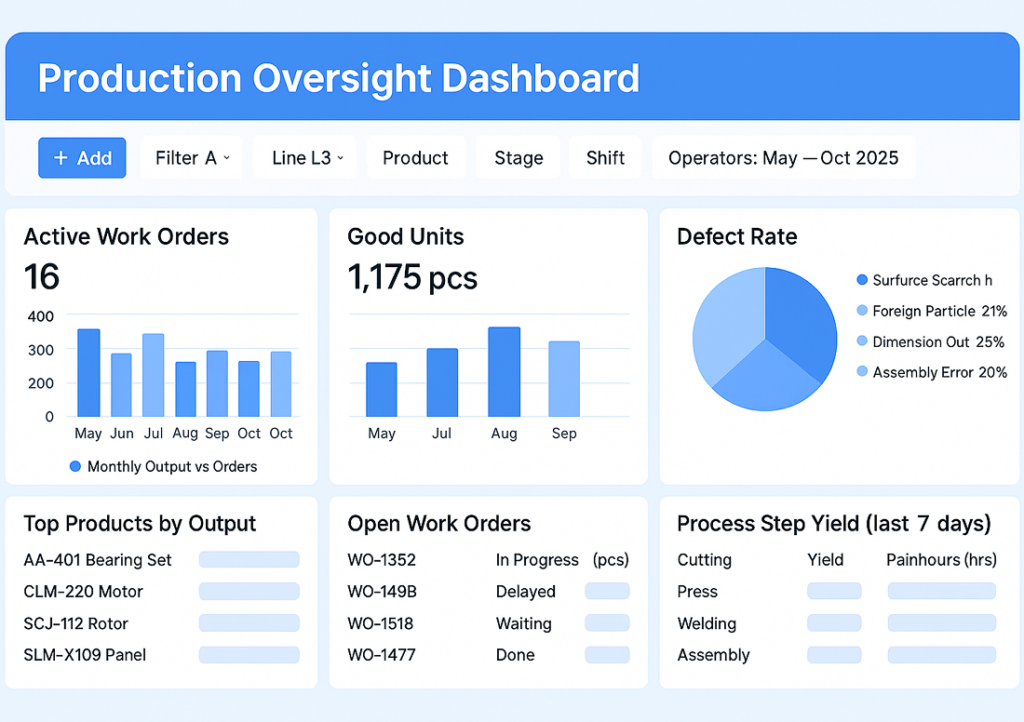Open work order WO-1352
The height and width of the screenshot is (722, 1024).
click(381, 560)
